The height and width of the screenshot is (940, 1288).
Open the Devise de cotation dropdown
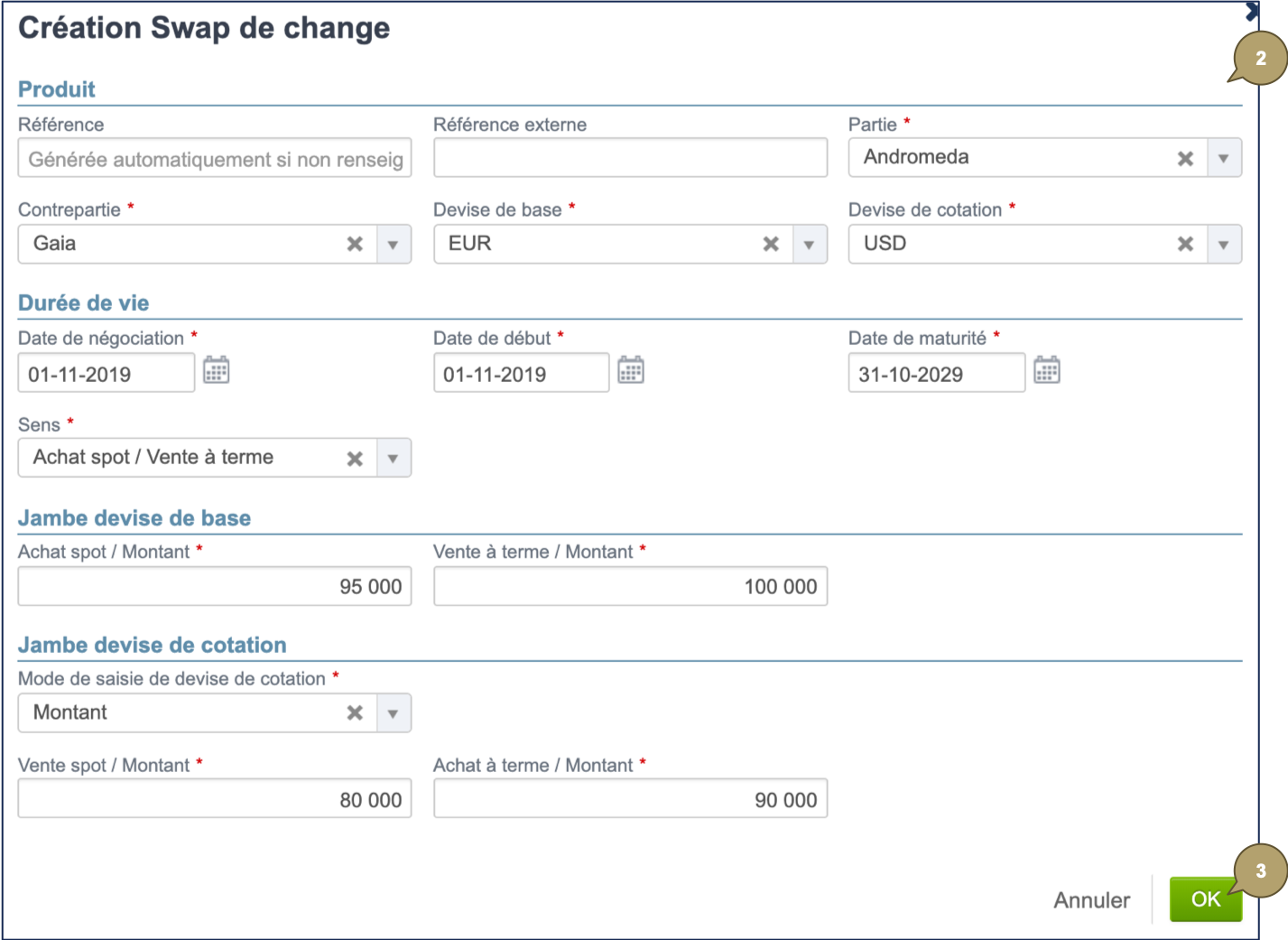[x=1224, y=244]
